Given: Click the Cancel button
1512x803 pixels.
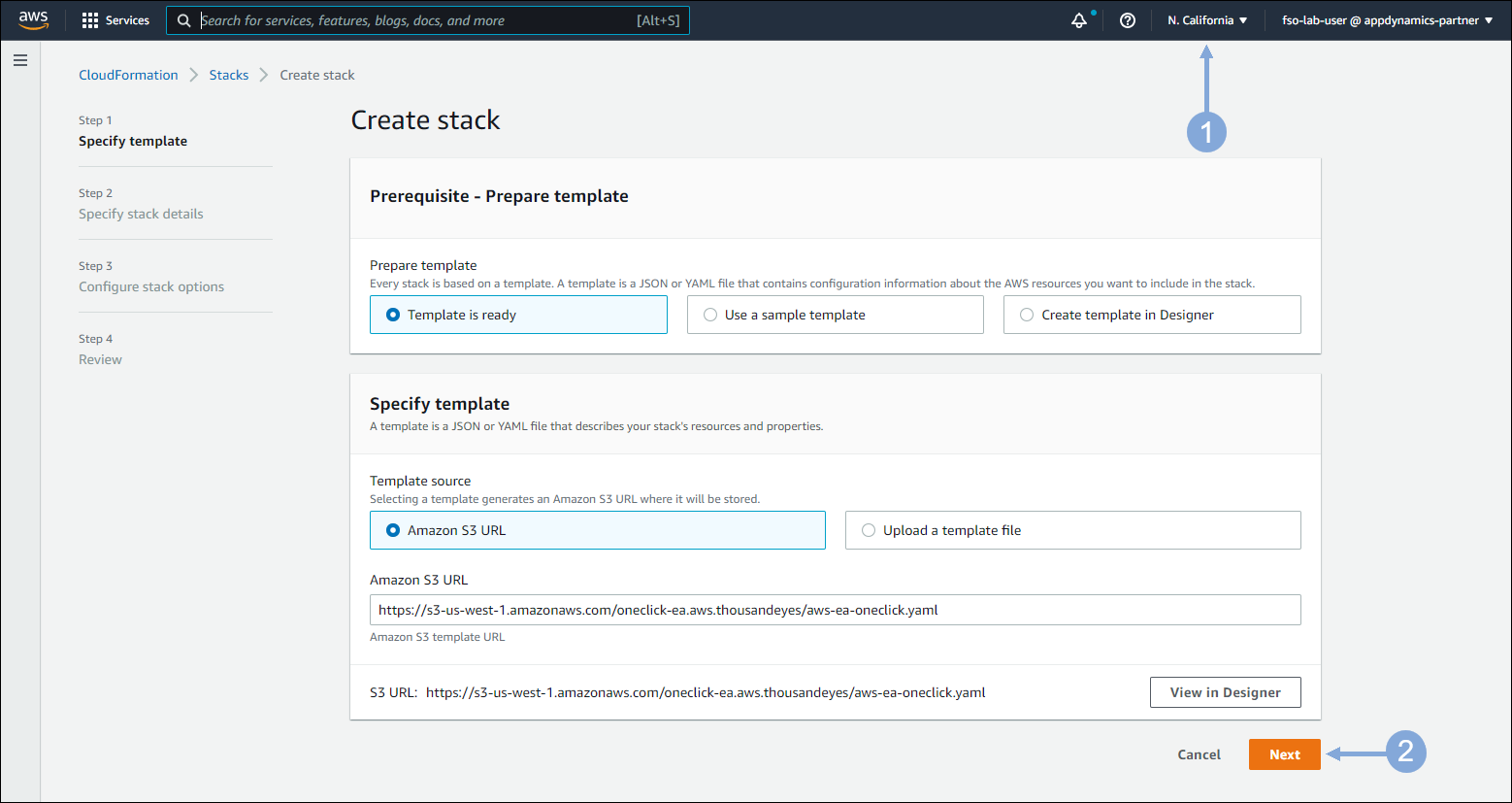Looking at the screenshot, I should click(1199, 754).
